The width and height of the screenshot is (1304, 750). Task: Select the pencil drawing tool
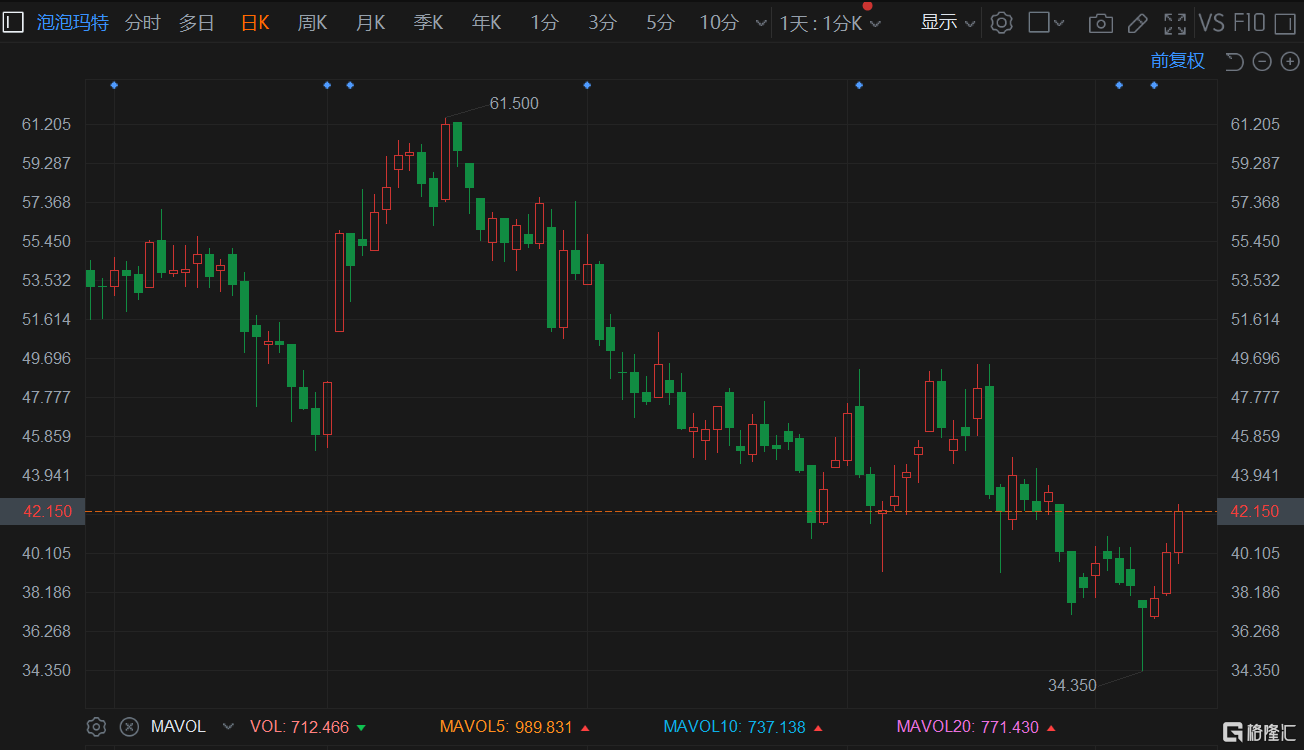pos(1137,23)
